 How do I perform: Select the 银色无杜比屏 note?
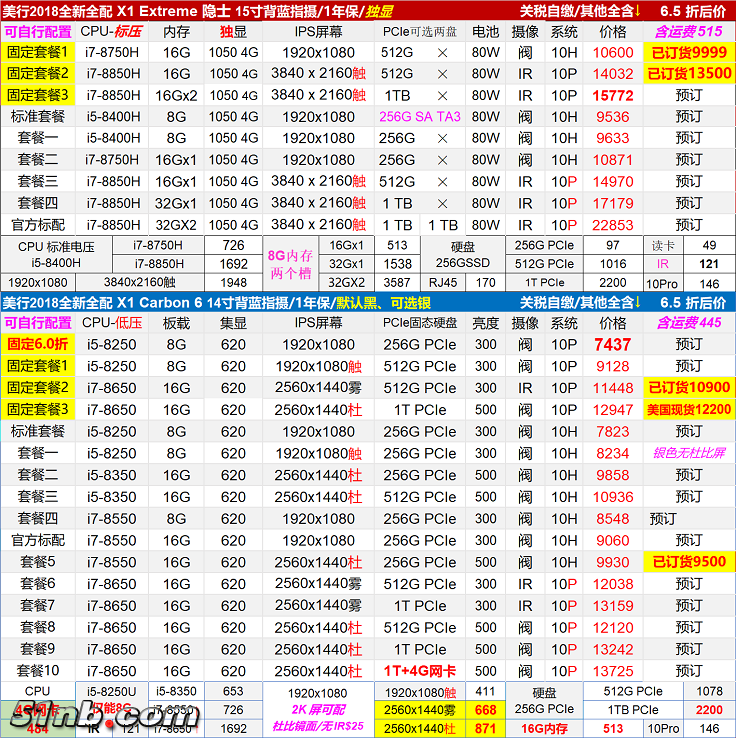click(x=688, y=453)
